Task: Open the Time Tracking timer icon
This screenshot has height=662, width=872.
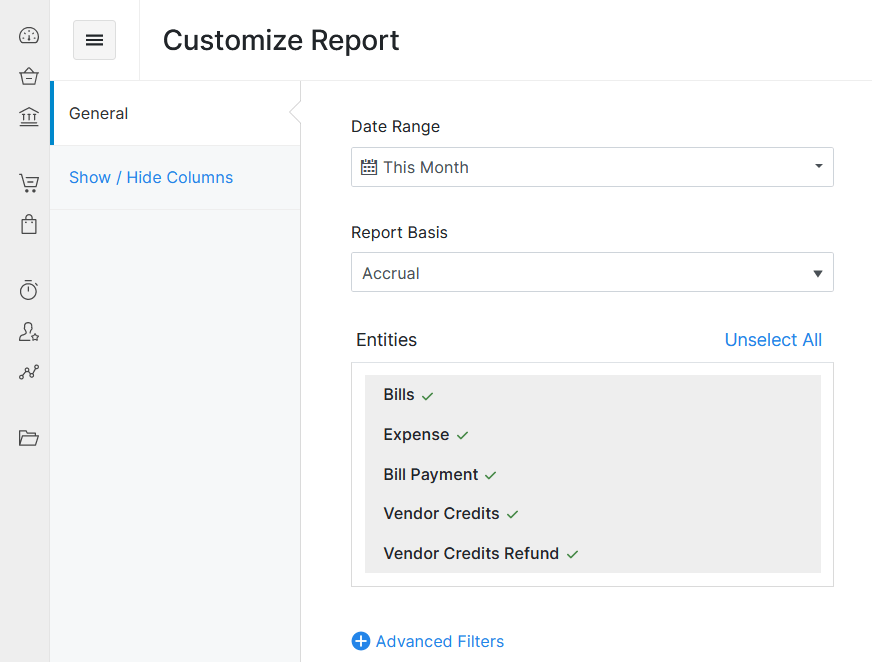Action: point(28,290)
